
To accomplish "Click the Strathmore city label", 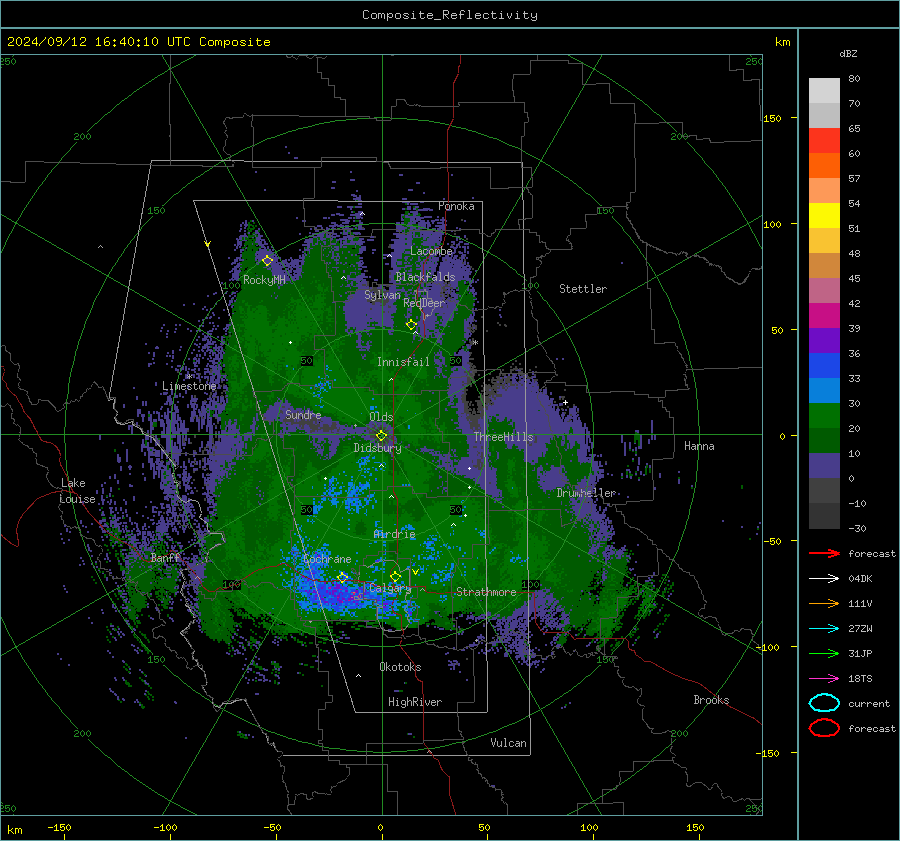I will (x=486, y=592).
